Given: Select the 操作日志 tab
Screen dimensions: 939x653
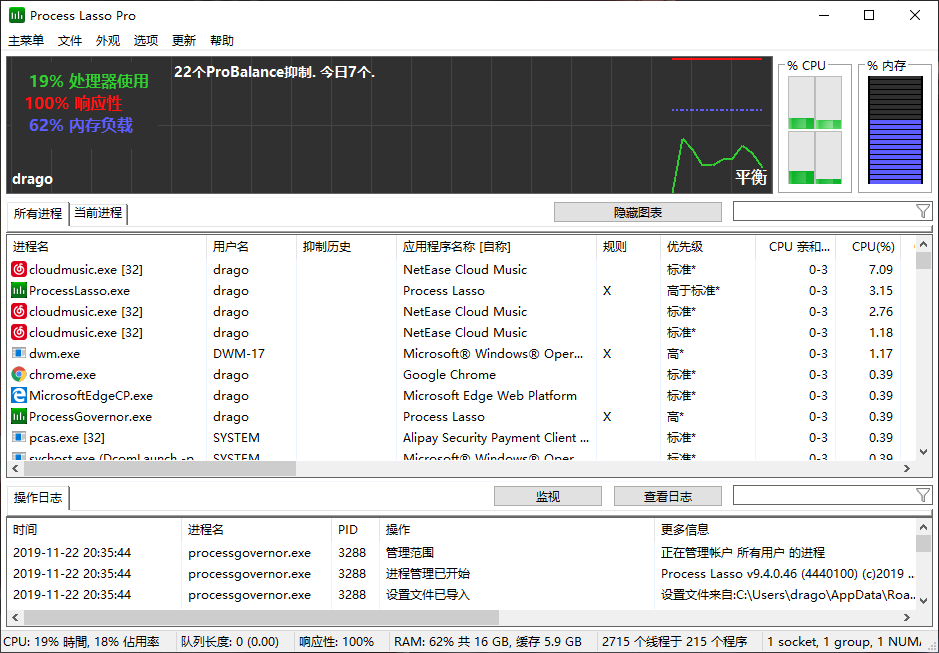Looking at the screenshot, I should click(38, 498).
